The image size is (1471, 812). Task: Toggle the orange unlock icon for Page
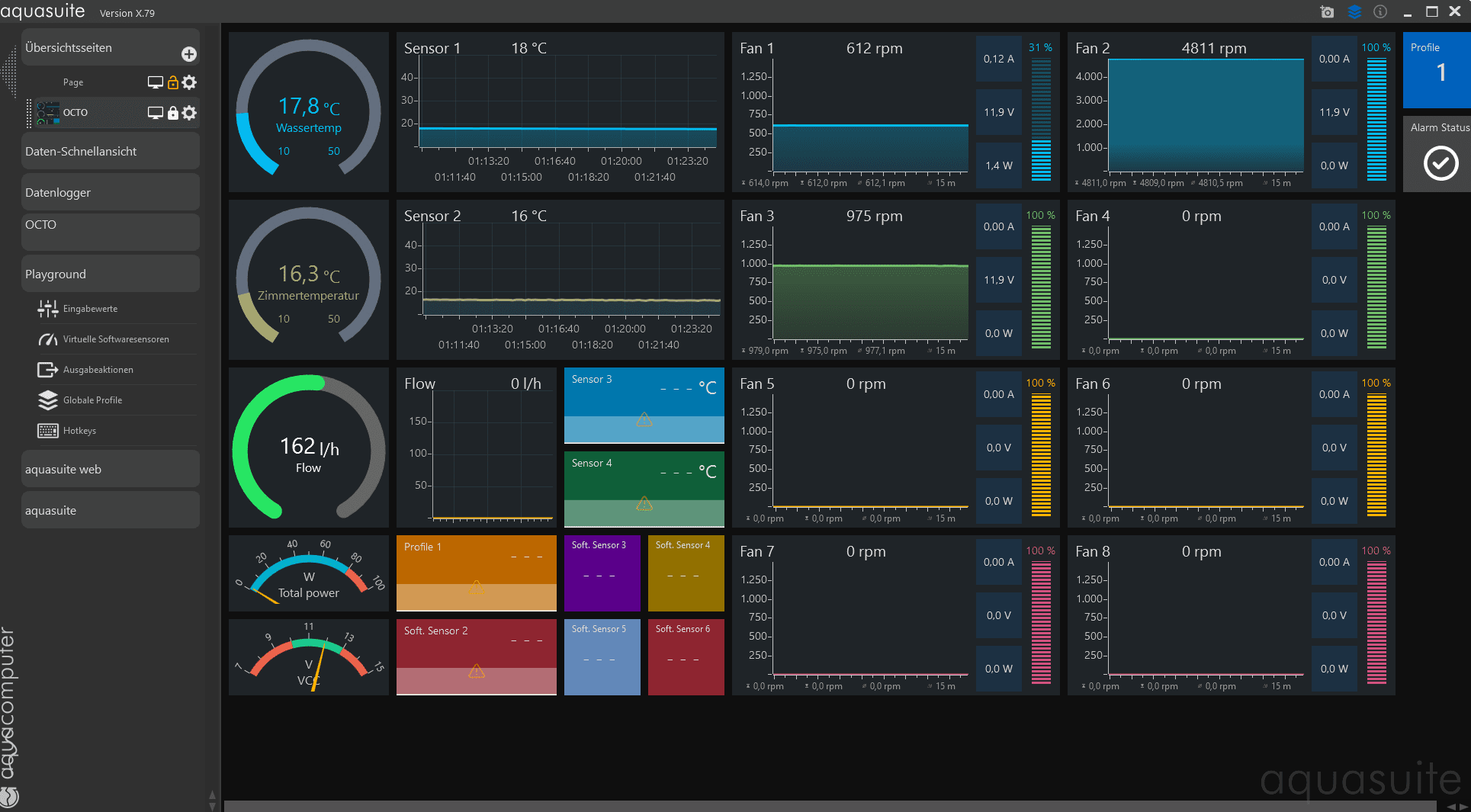click(173, 82)
